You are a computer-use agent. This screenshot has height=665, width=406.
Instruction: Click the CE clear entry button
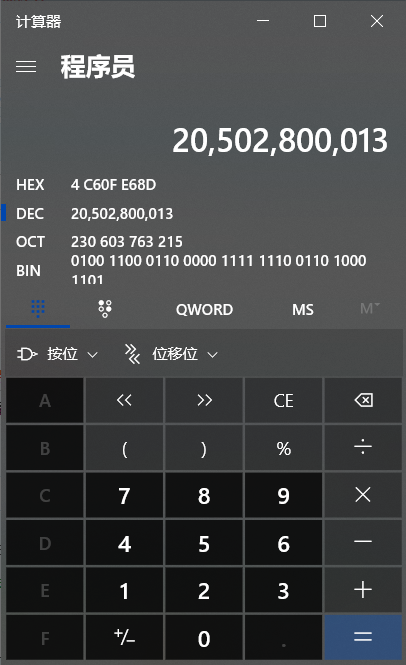coord(283,400)
